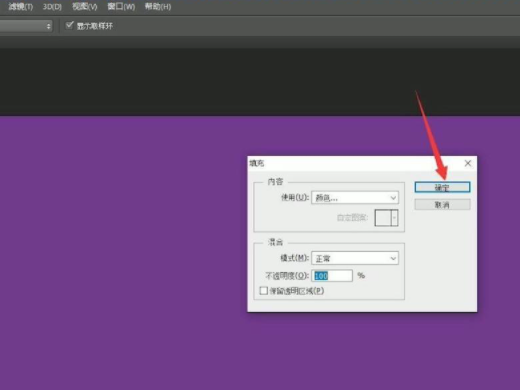Click the 不透明度 100 input field
Screen dimensions: 520x390
pyautogui.click(x=332, y=276)
